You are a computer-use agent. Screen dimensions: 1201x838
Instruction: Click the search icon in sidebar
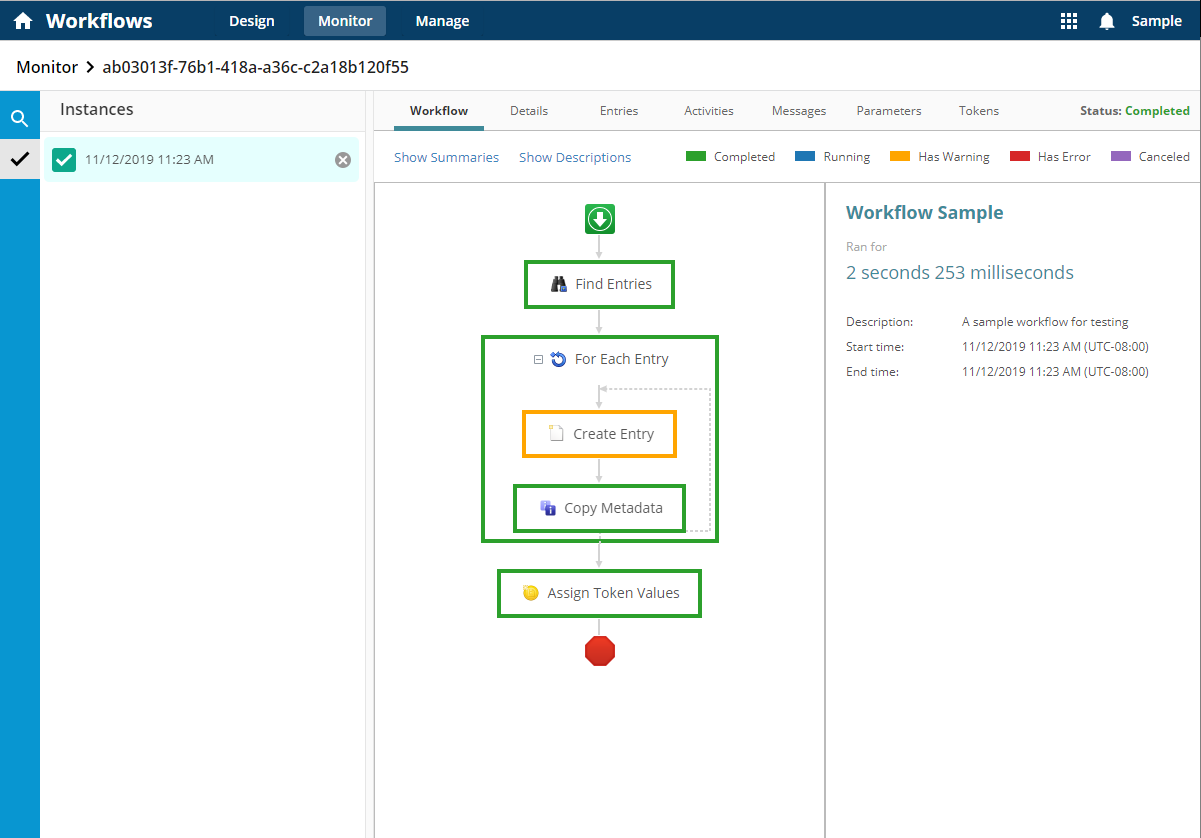click(19, 119)
